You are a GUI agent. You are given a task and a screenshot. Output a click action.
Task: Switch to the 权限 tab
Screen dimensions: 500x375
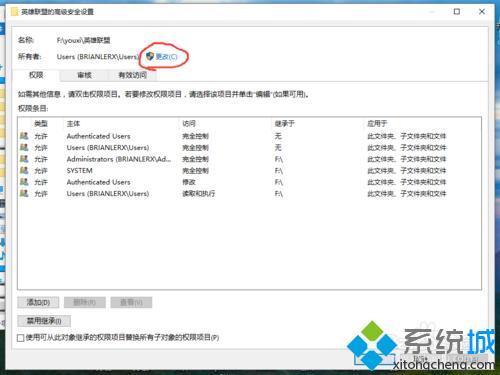[x=36, y=75]
